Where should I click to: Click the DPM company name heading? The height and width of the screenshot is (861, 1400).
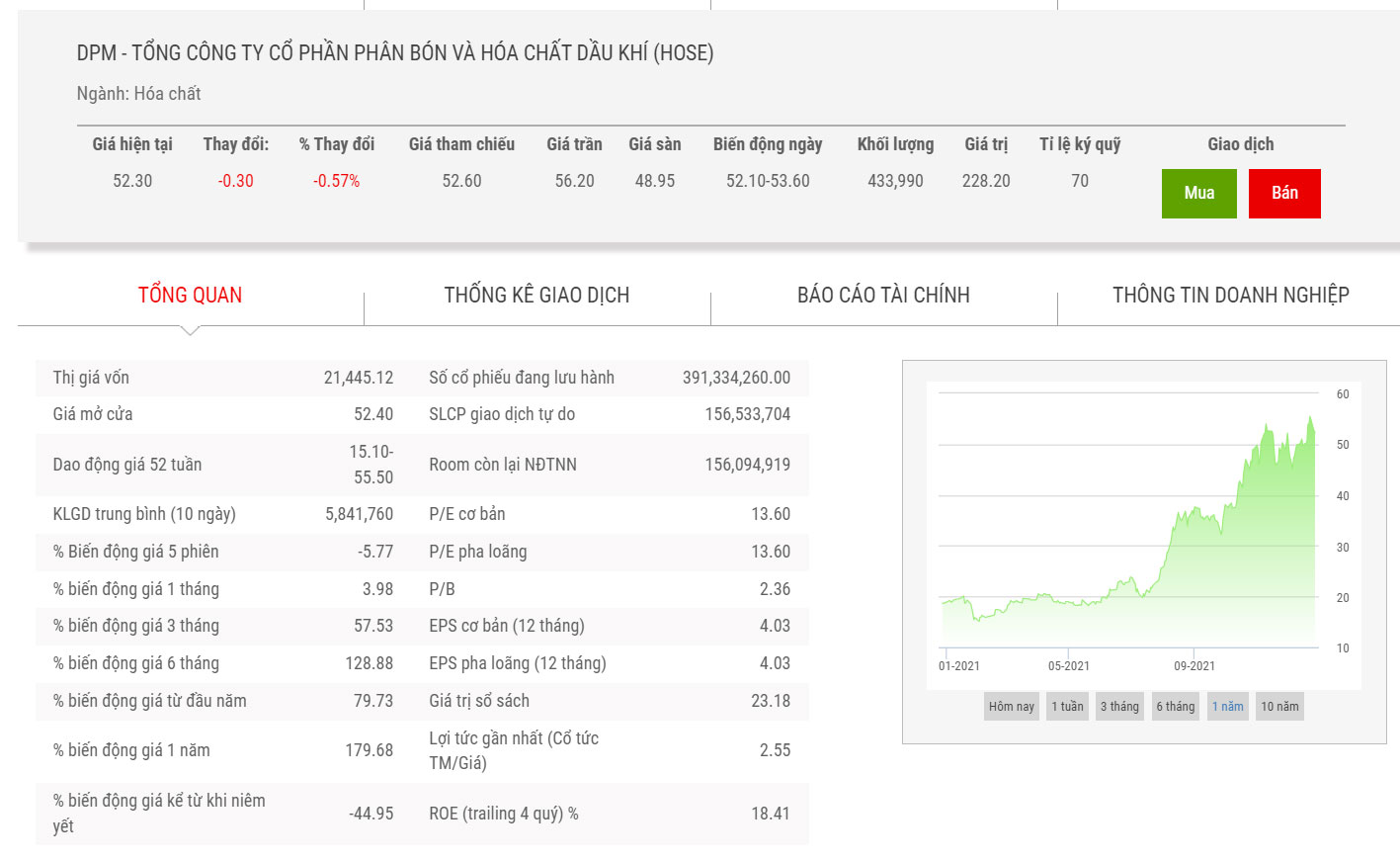395,52
